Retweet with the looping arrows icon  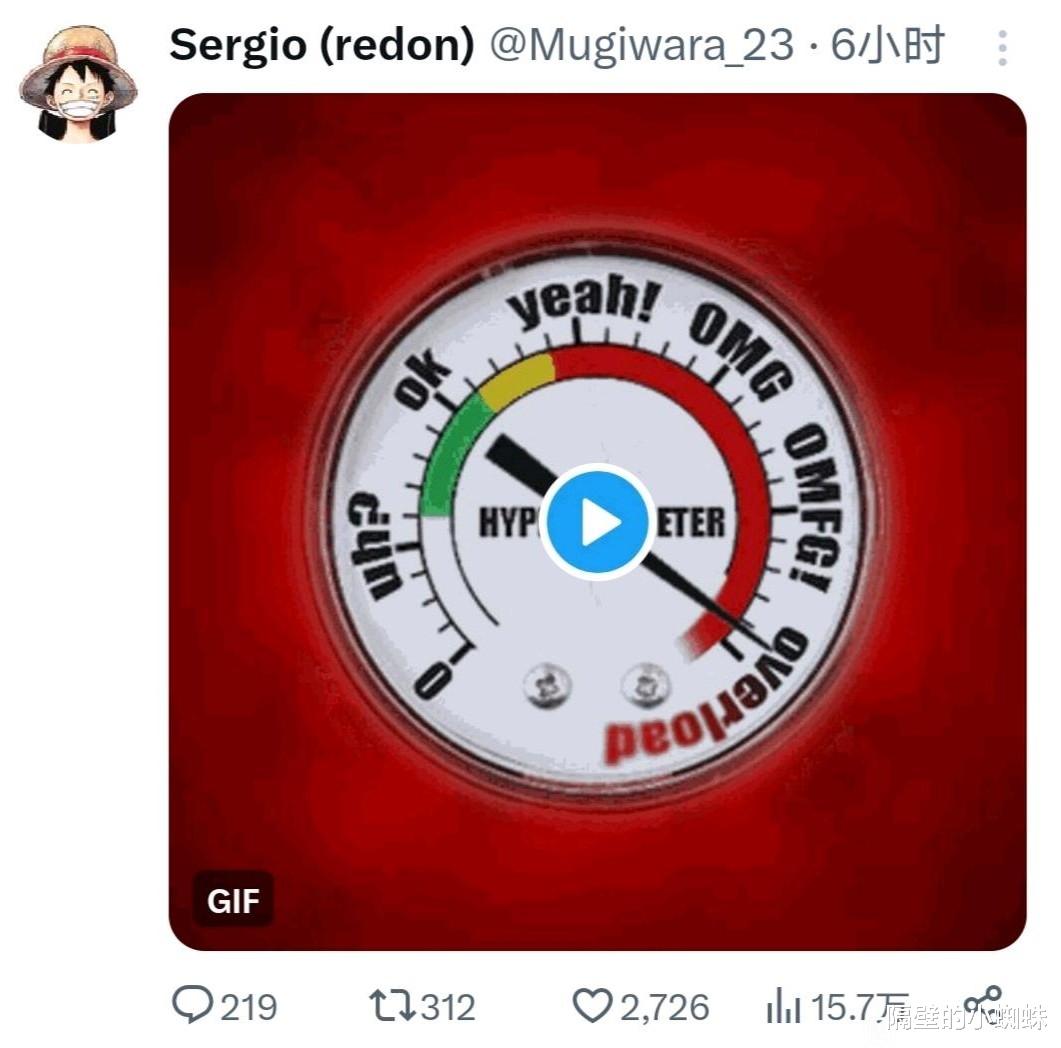click(x=392, y=1005)
